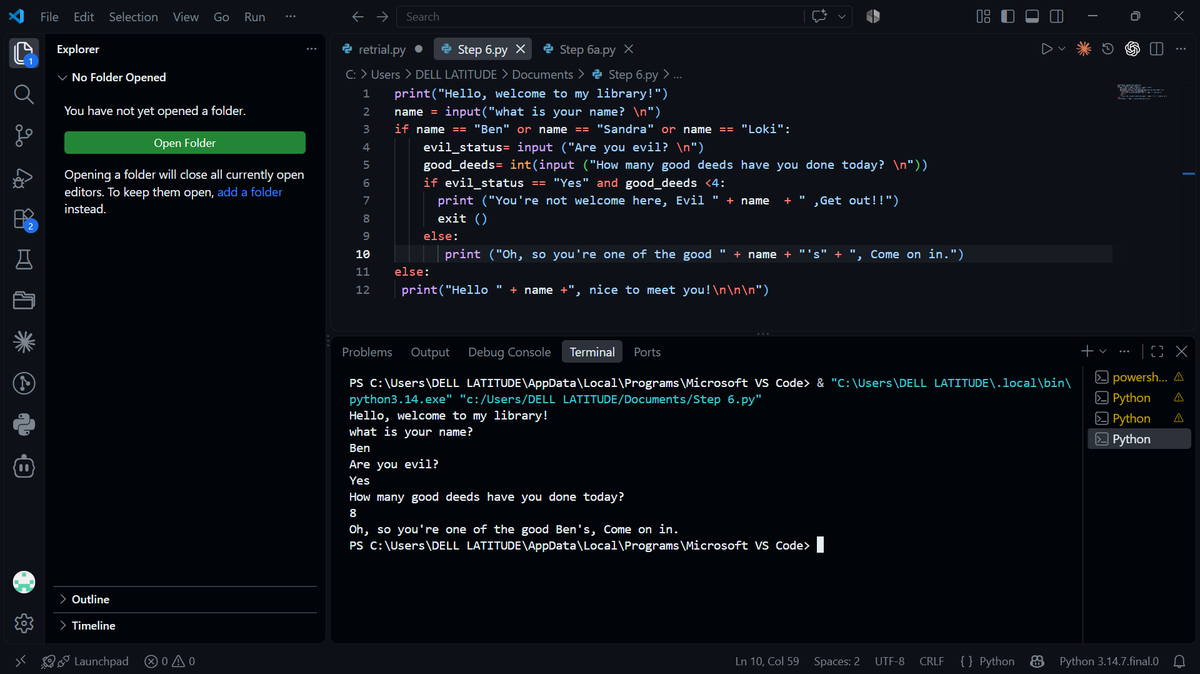Open the robot-face icon view in activity bar
Screen dimensions: 1200x674
(x=24, y=466)
